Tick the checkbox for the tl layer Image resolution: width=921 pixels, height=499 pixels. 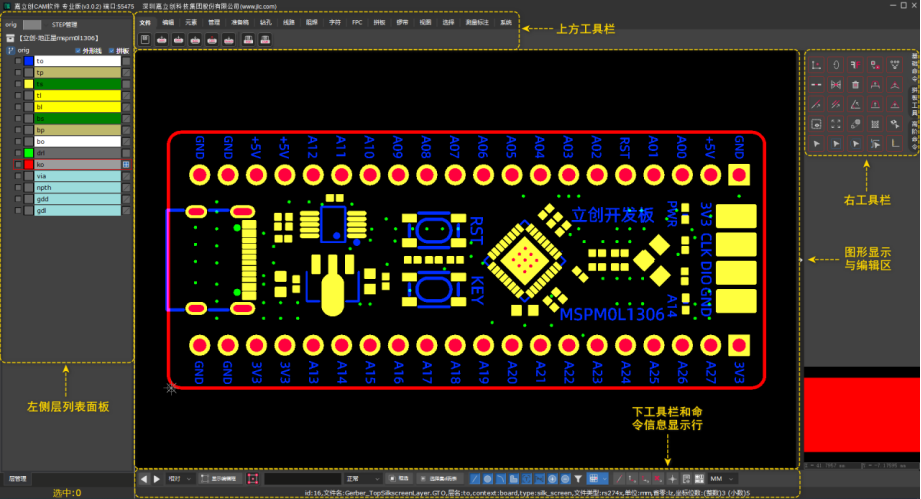18,95
